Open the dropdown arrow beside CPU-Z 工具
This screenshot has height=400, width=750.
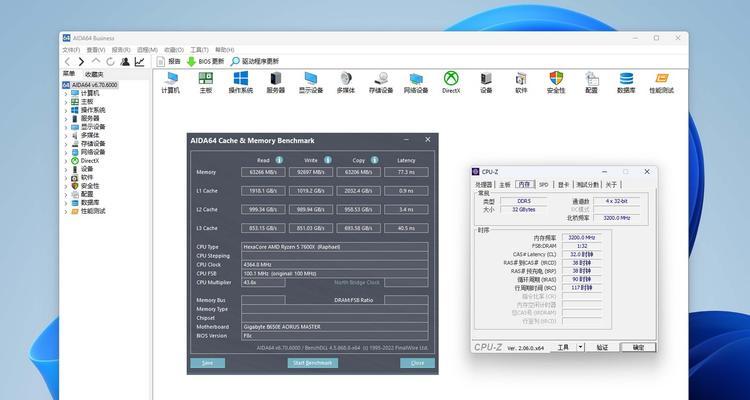click(x=581, y=347)
